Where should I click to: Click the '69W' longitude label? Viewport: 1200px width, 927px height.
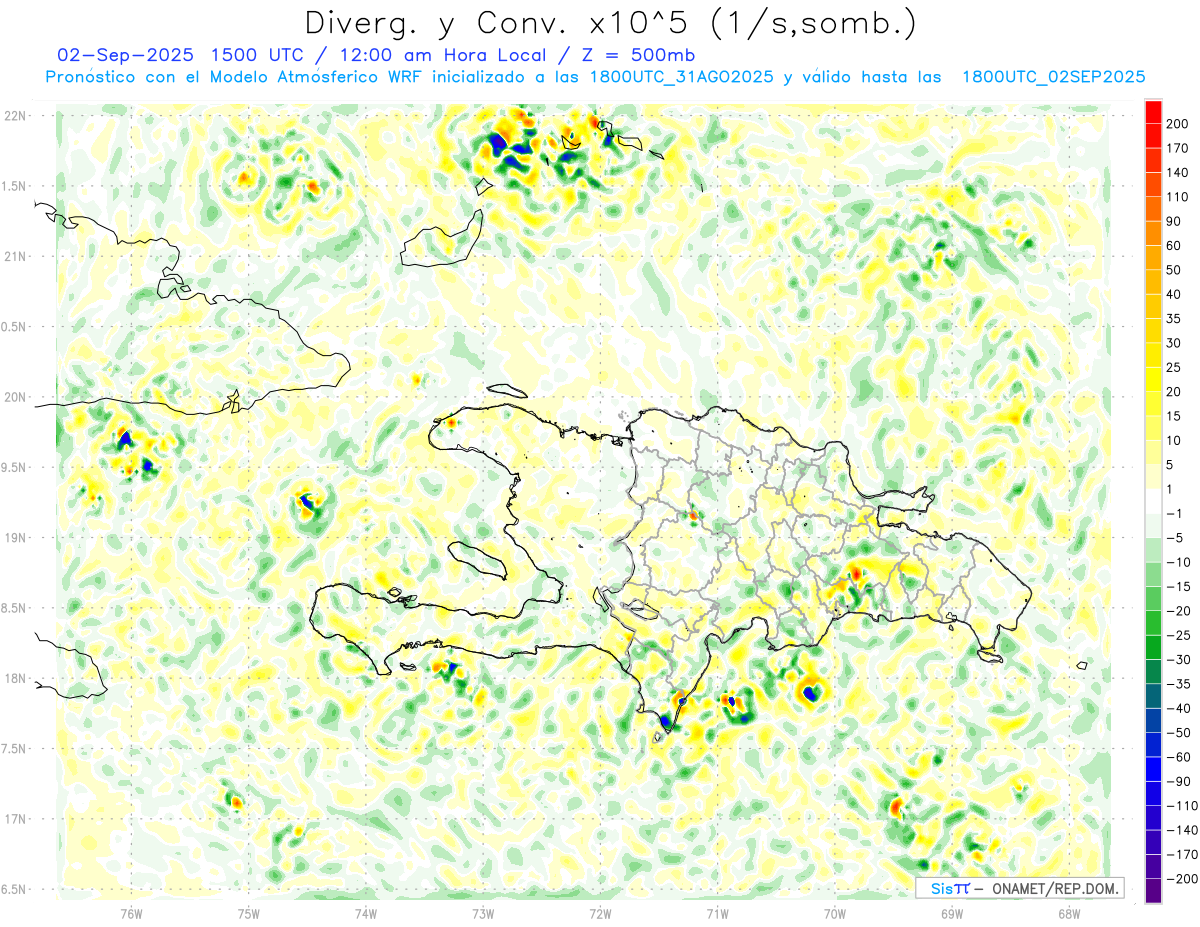point(952,912)
